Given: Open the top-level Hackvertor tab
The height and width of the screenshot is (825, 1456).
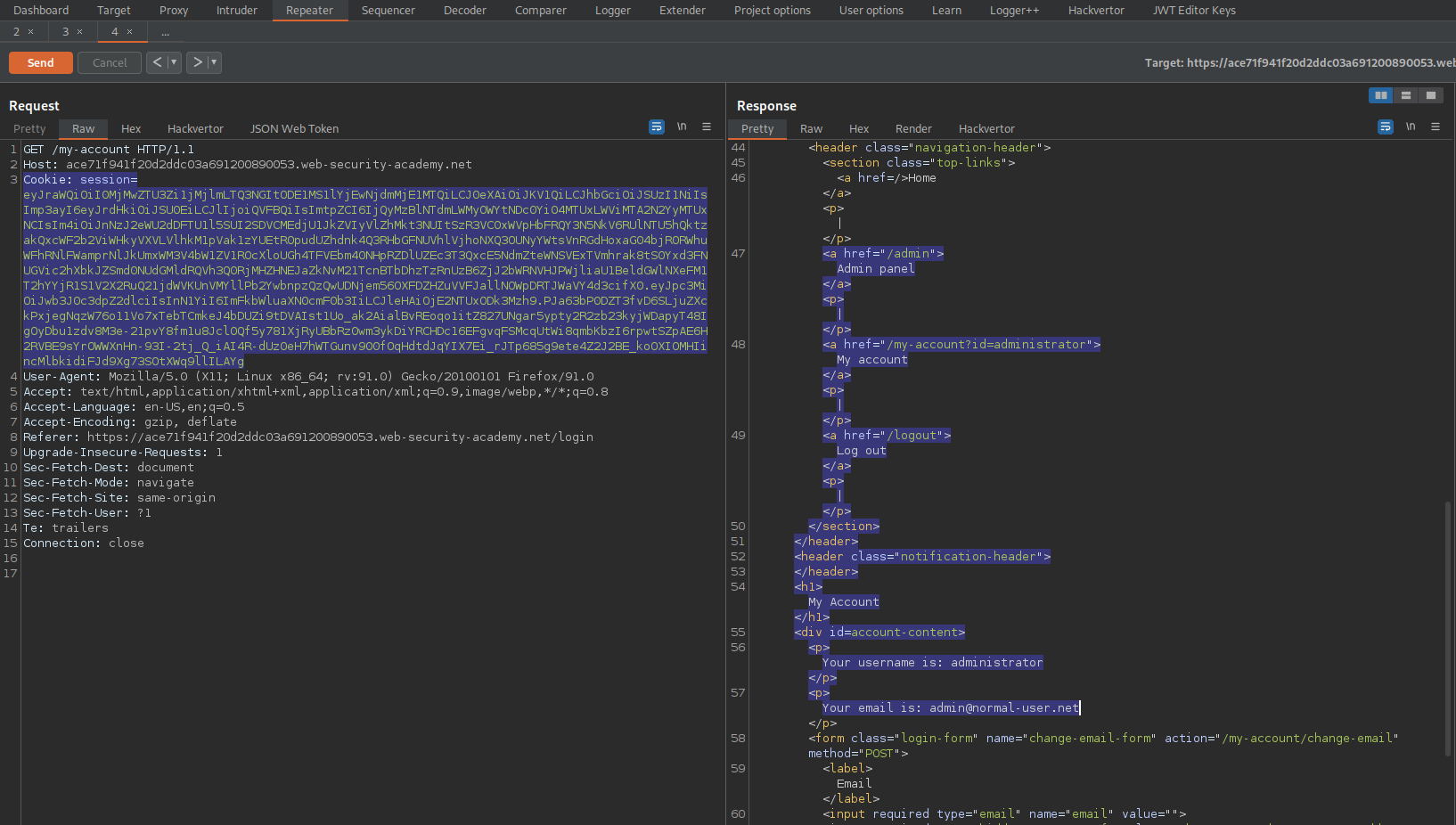Looking at the screenshot, I should click(x=1096, y=11).
